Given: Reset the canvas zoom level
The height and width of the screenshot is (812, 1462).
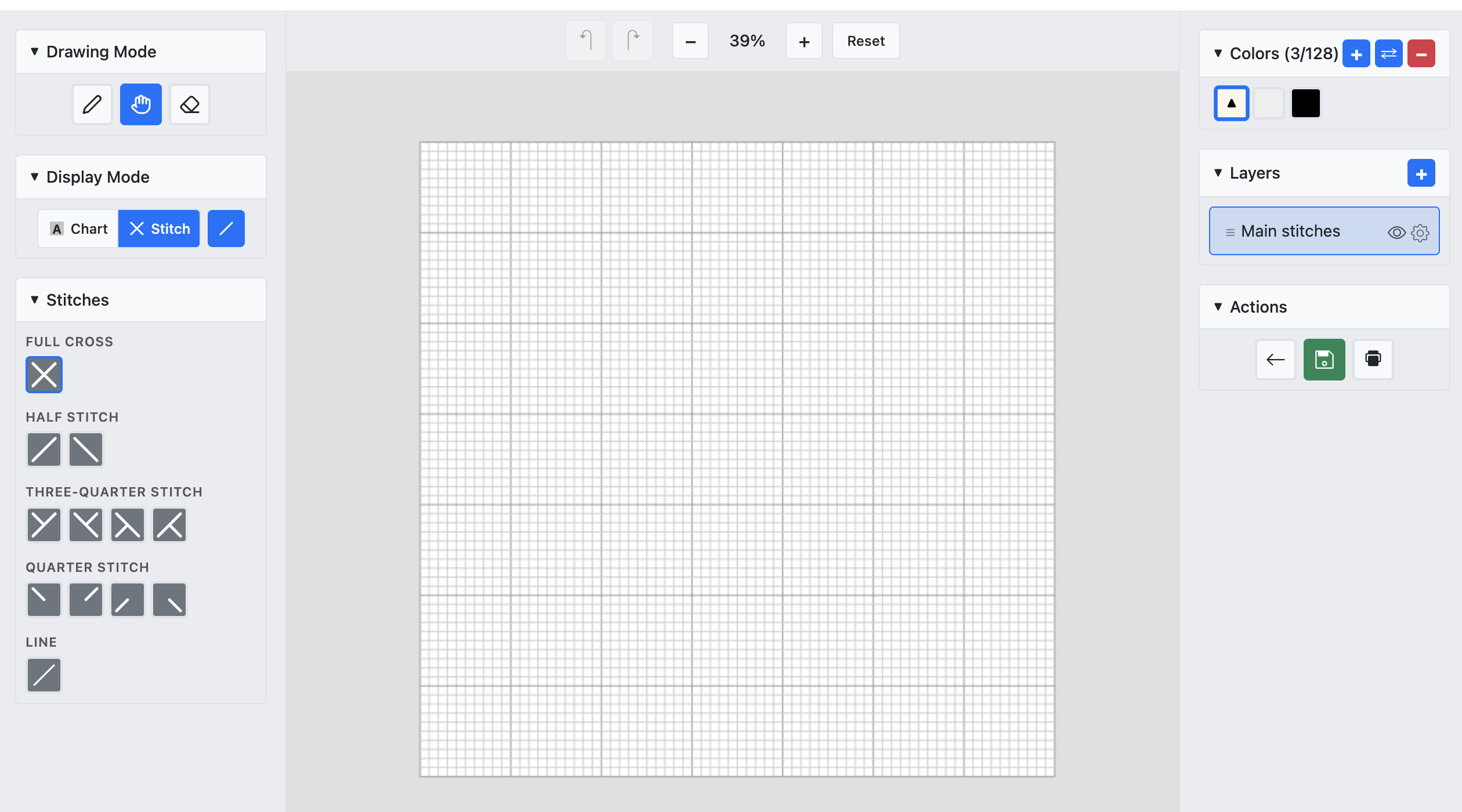Looking at the screenshot, I should pyautogui.click(x=865, y=41).
